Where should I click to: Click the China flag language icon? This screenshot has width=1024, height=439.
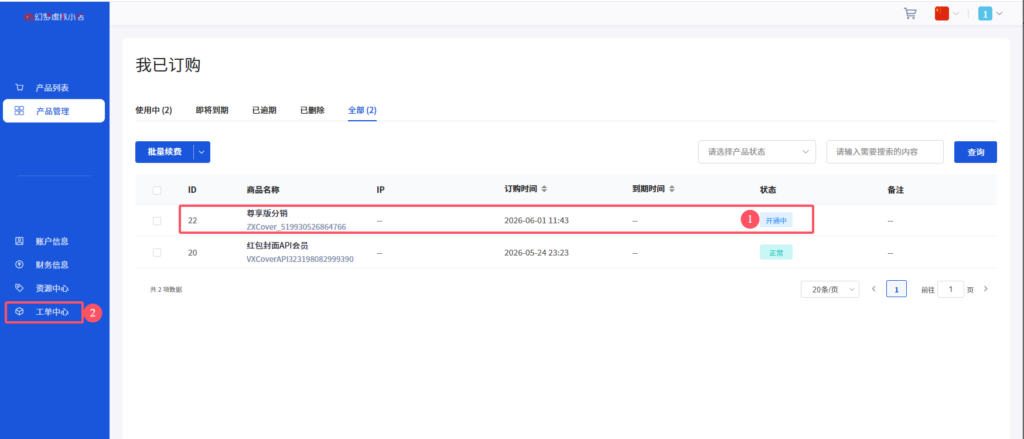tap(941, 14)
